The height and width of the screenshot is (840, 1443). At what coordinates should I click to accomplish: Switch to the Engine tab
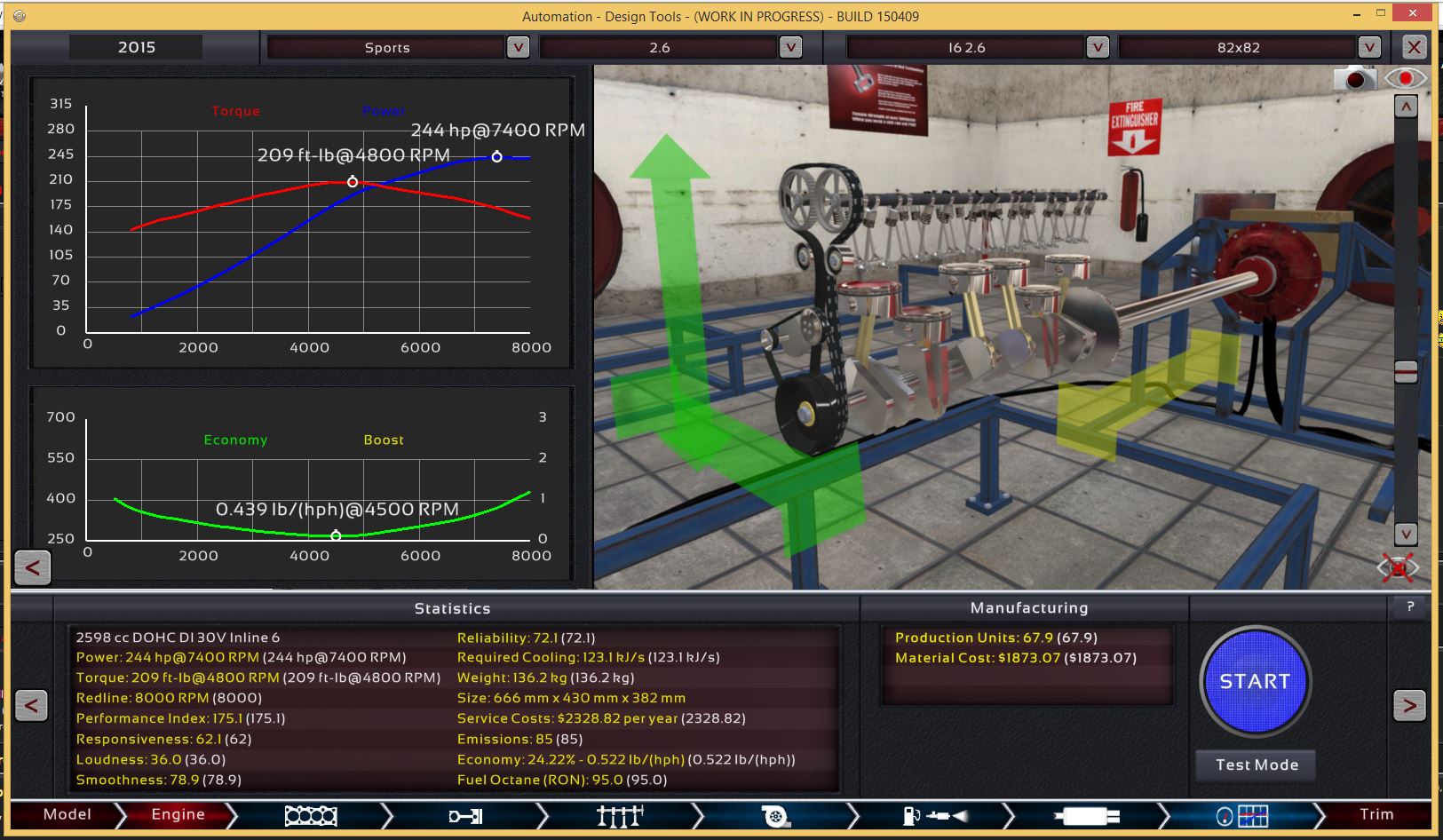tap(178, 814)
